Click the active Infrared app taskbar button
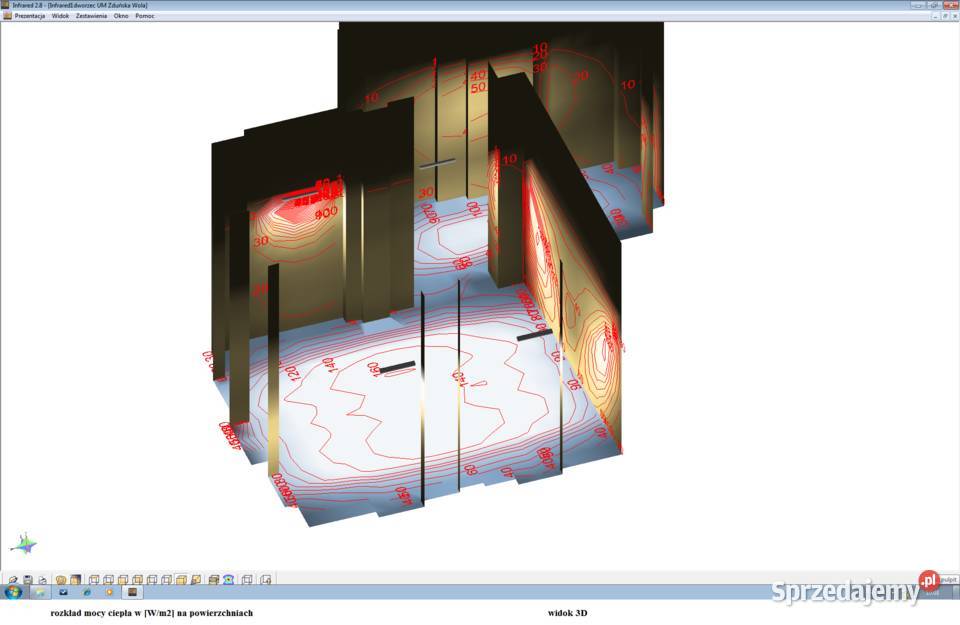The height and width of the screenshot is (625, 960). point(132,592)
